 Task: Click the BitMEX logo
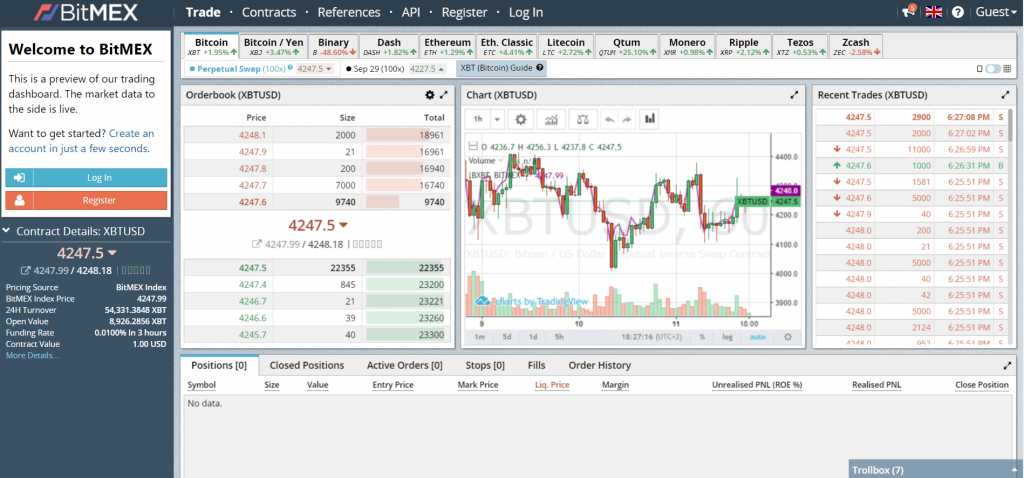[x=86, y=12]
